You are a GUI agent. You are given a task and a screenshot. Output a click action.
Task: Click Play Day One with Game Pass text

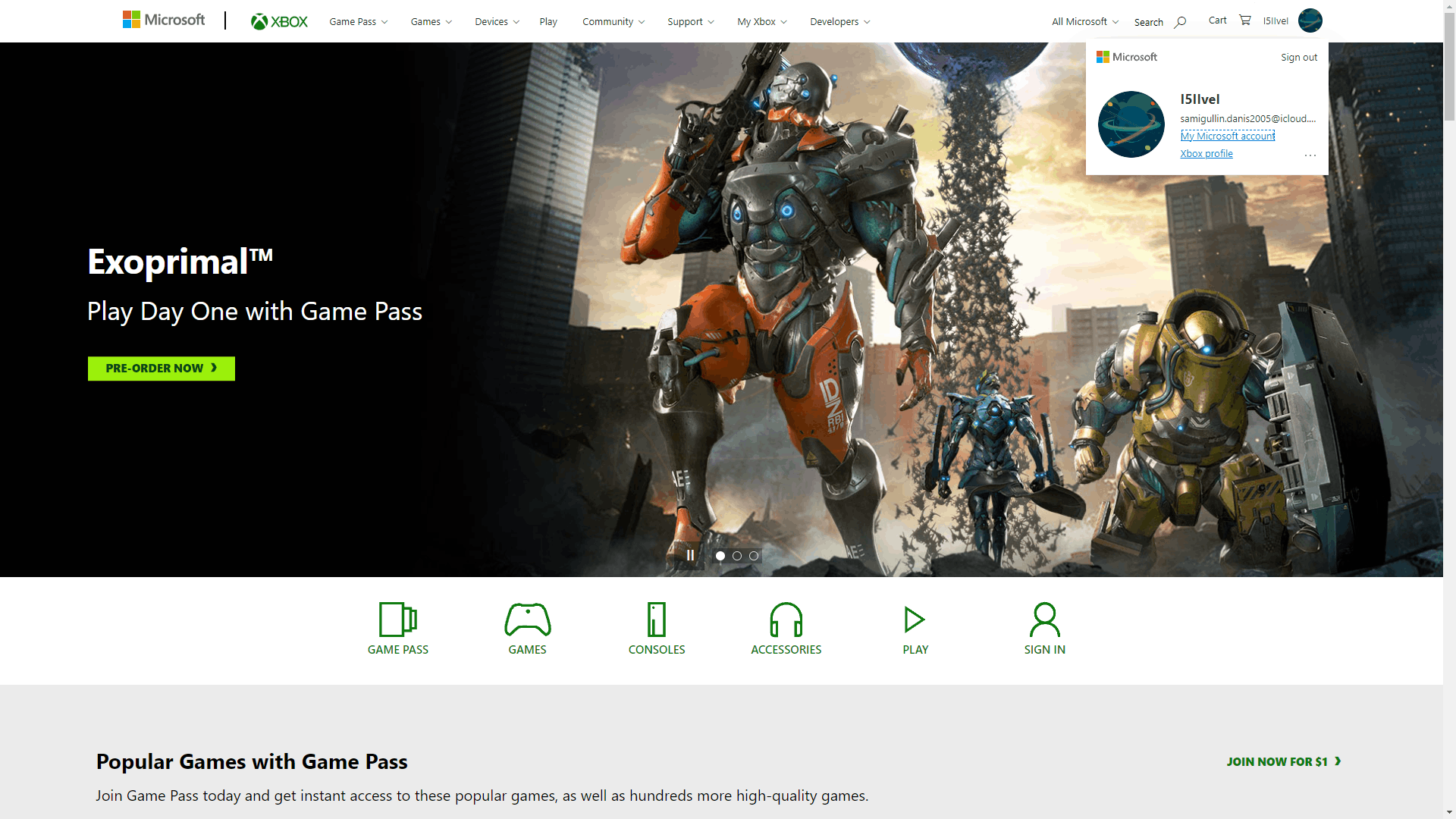click(255, 312)
